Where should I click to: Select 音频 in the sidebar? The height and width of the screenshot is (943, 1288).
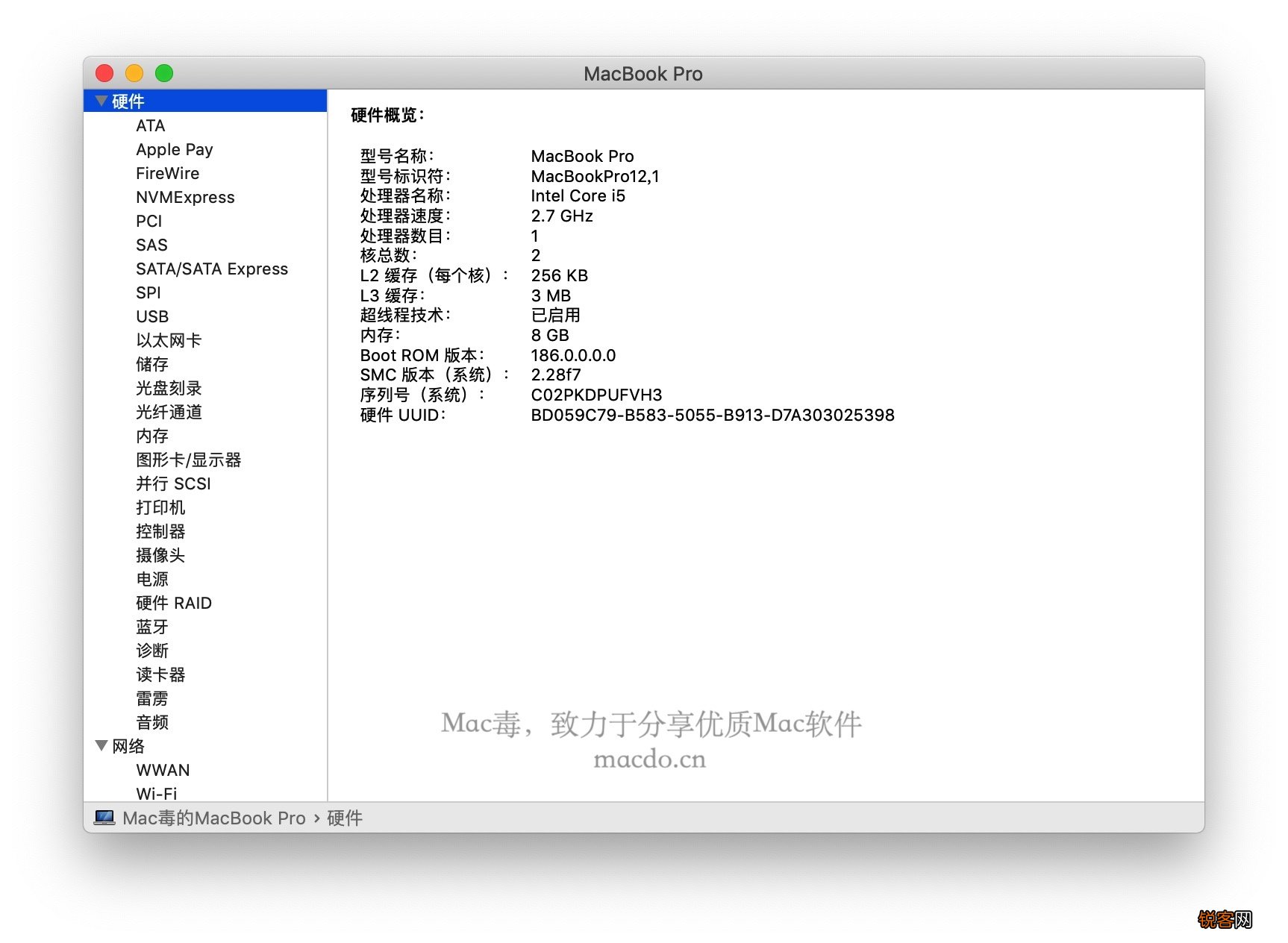pos(152,722)
